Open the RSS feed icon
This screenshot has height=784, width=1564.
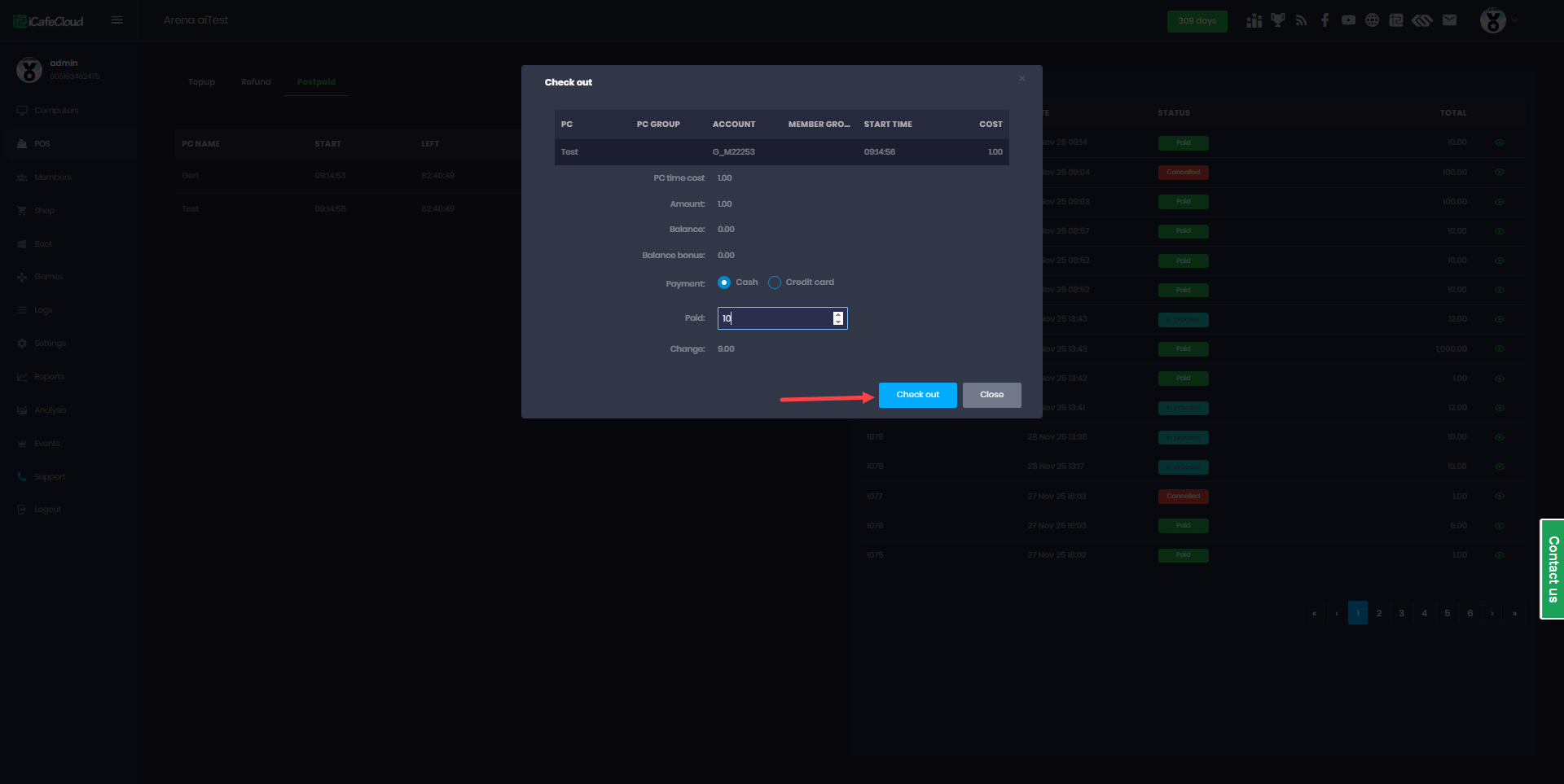coord(1302,20)
